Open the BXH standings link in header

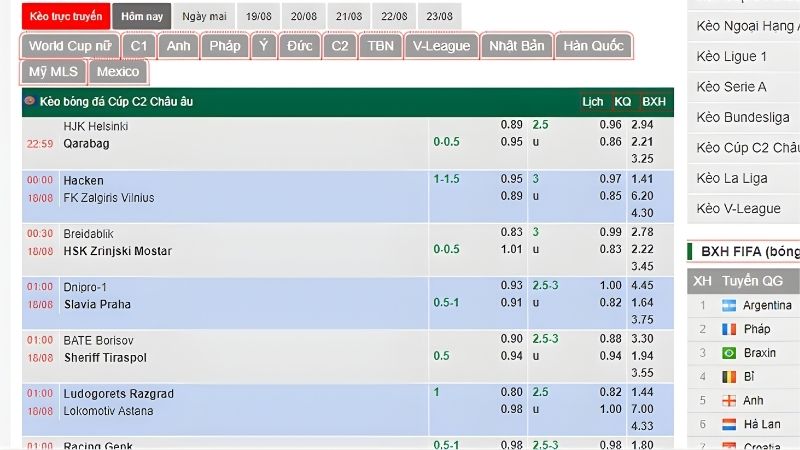pos(654,102)
